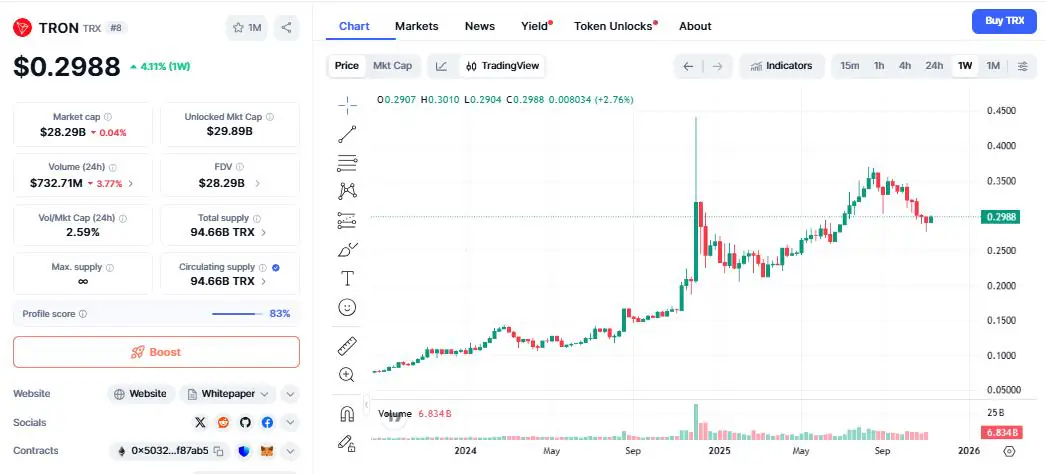The width and height of the screenshot is (1046, 474).
Task: Toggle watchlist star for TRON
Action: point(246,27)
